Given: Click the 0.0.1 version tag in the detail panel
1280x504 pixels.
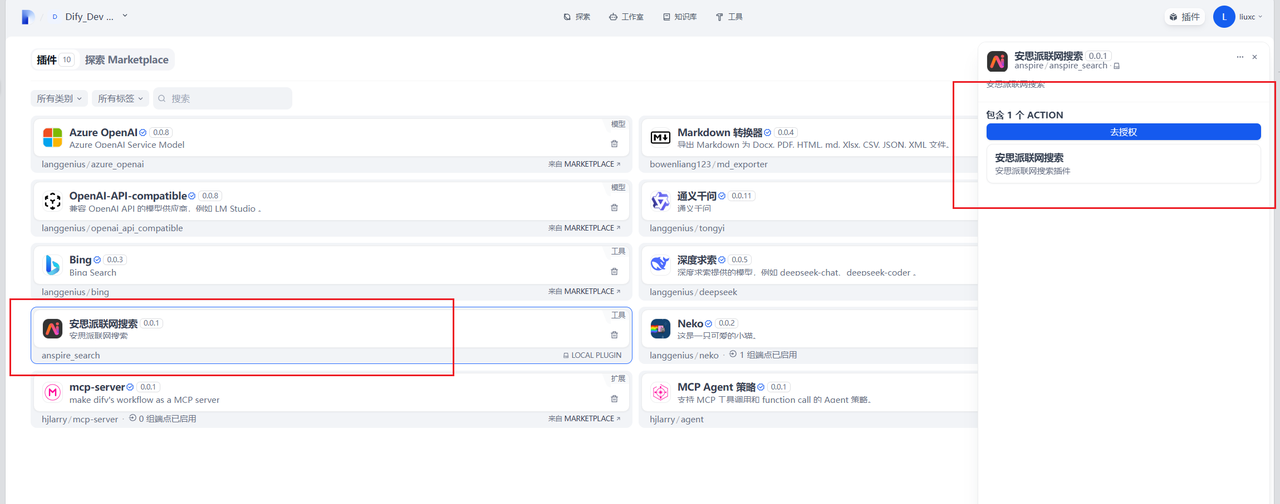Looking at the screenshot, I should pos(1098,56).
